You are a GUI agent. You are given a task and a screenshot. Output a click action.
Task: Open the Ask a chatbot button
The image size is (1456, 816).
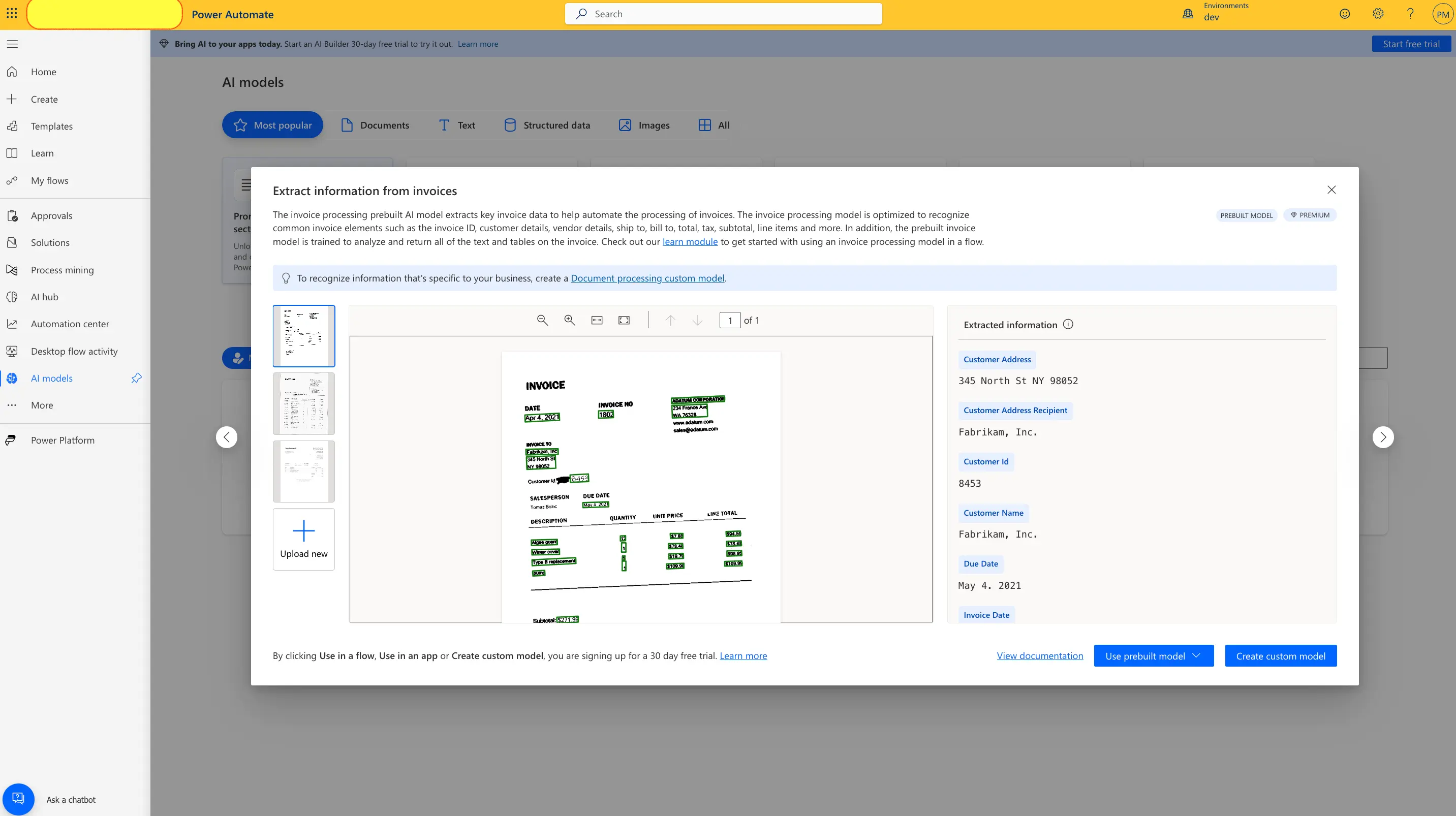(x=18, y=799)
